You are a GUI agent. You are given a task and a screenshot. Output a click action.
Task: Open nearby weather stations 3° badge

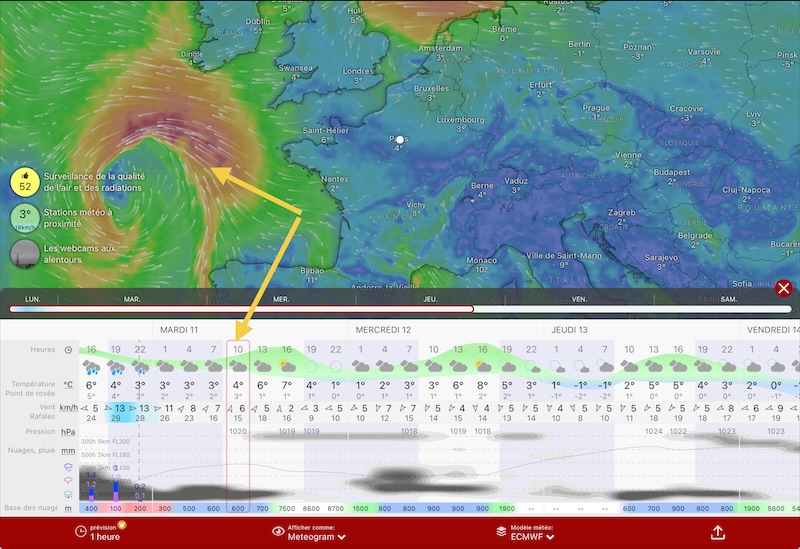tap(25, 218)
